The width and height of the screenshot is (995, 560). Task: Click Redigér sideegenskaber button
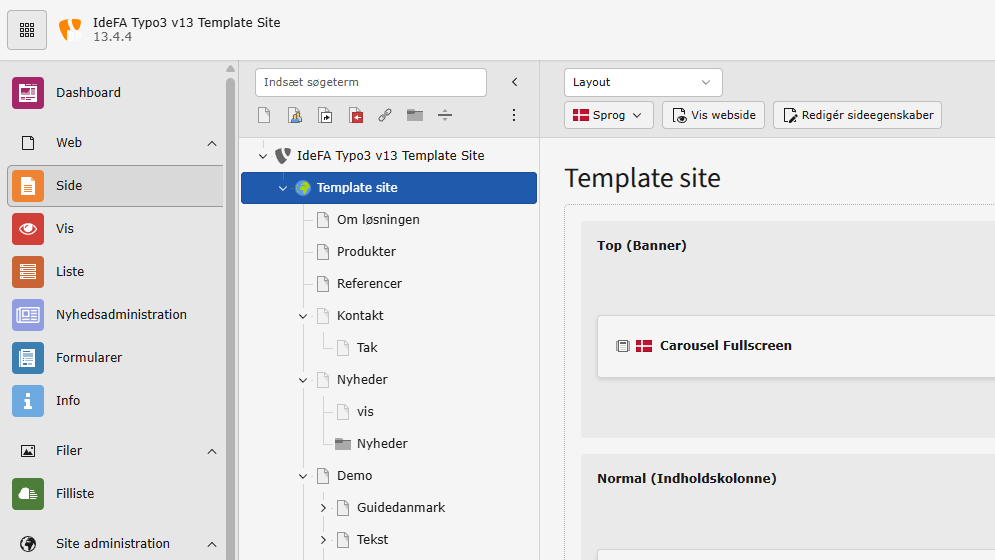coord(857,115)
